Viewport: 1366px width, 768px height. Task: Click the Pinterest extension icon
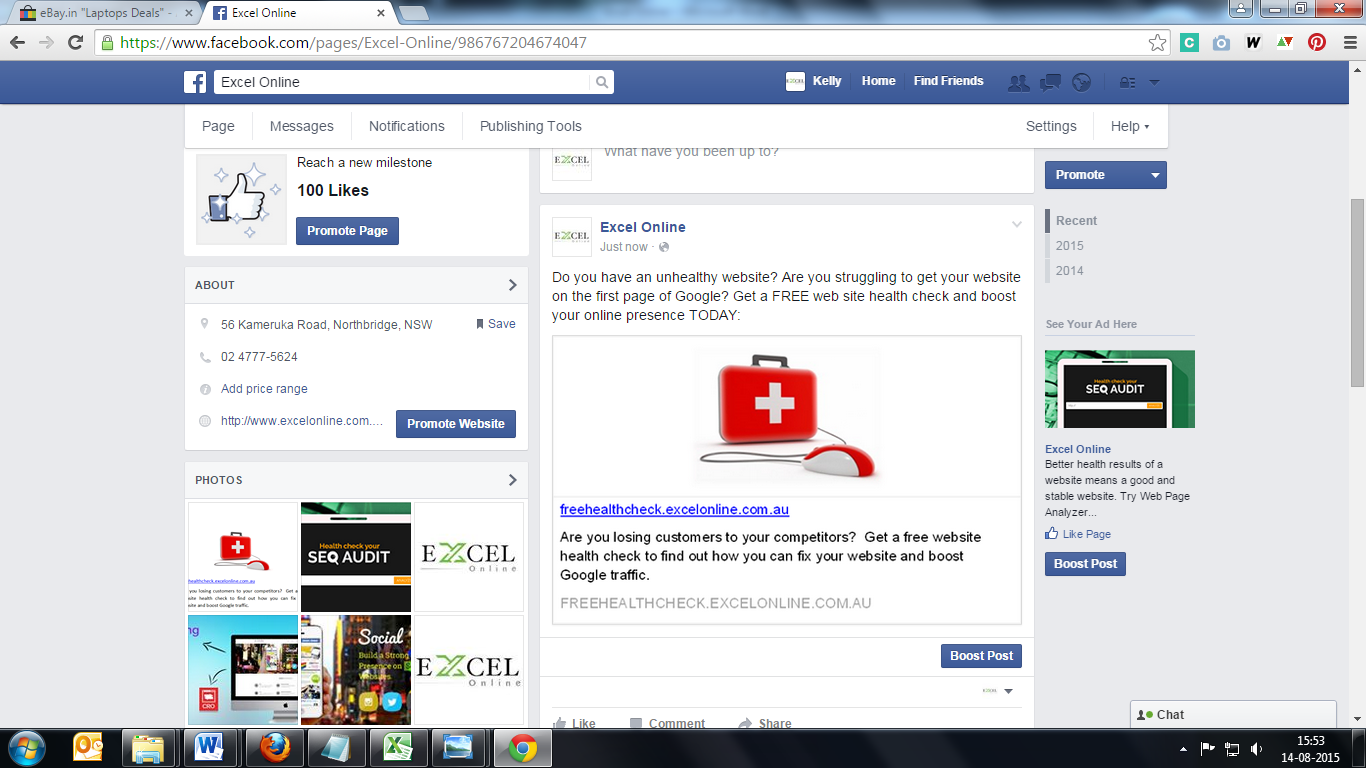[1317, 43]
